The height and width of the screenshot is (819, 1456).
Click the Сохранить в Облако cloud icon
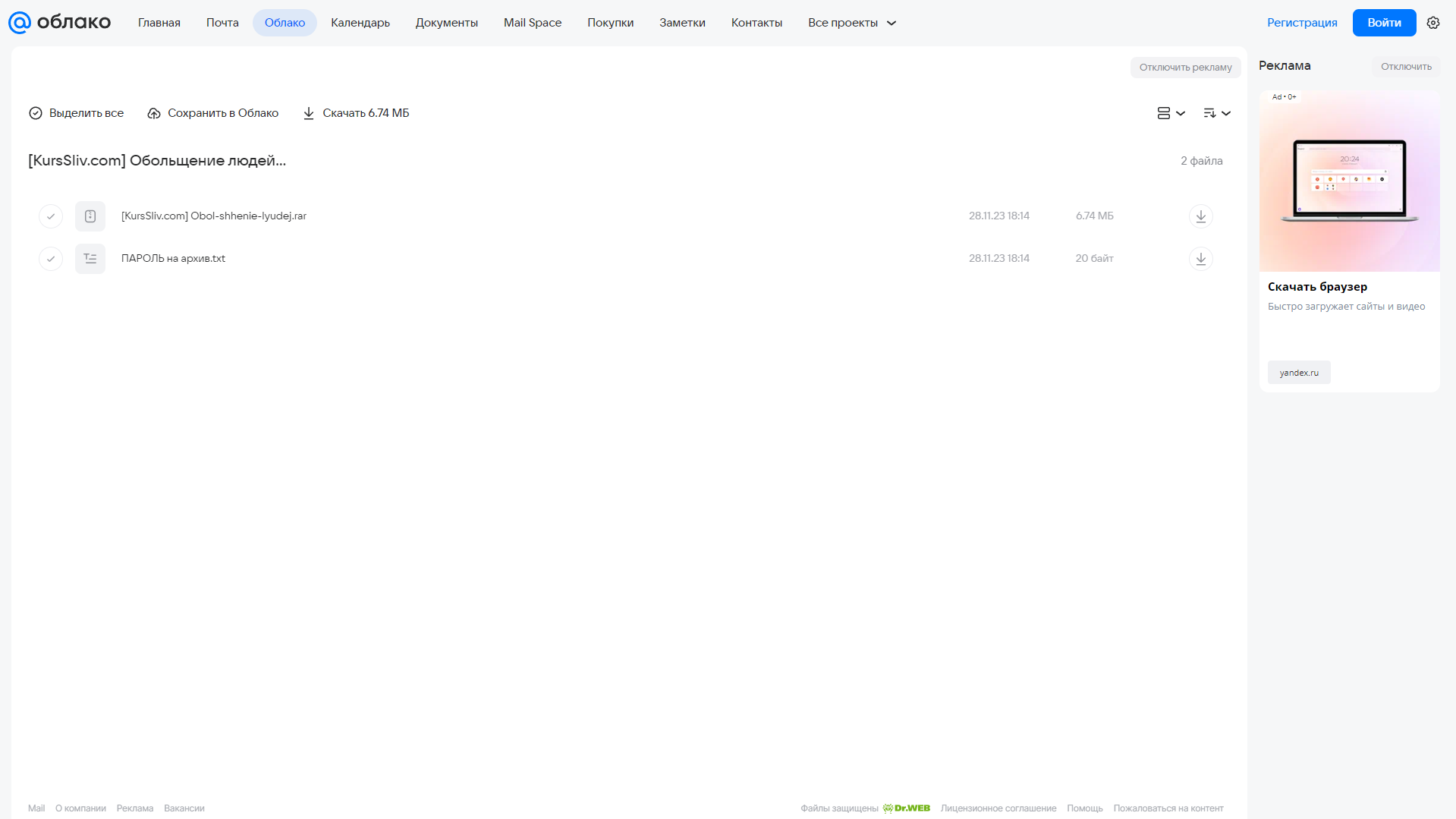tap(154, 113)
